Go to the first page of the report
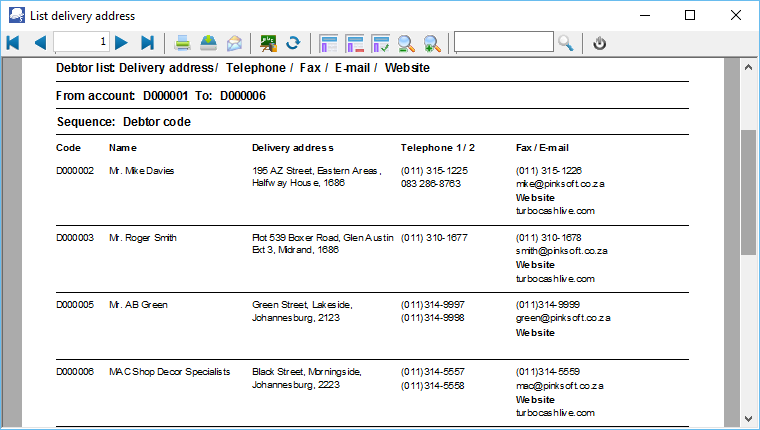Image resolution: width=760 pixels, height=430 pixels. [x=13, y=42]
